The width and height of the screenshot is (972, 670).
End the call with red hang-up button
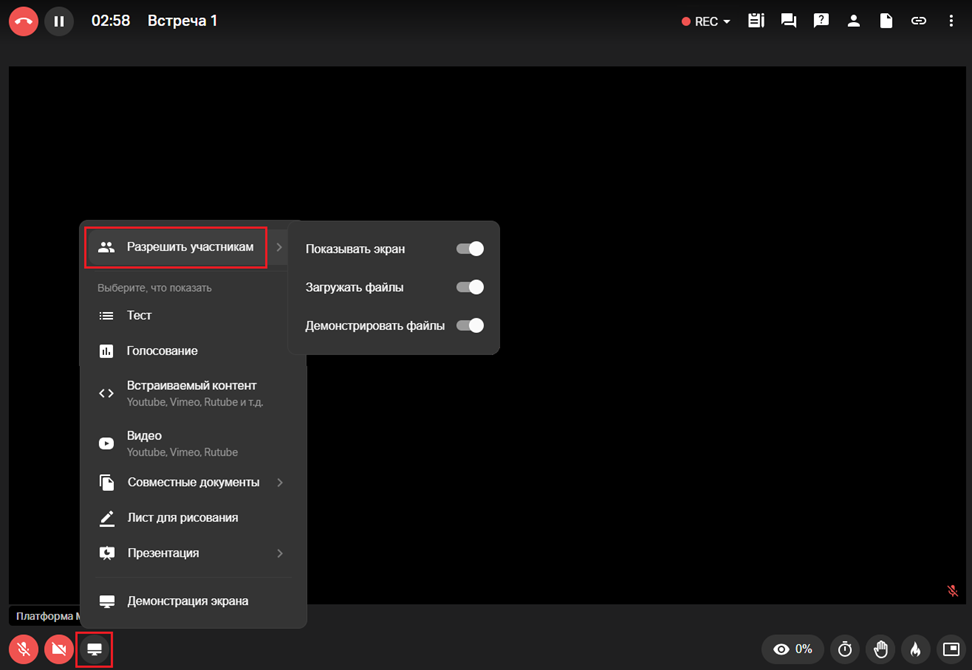click(24, 21)
